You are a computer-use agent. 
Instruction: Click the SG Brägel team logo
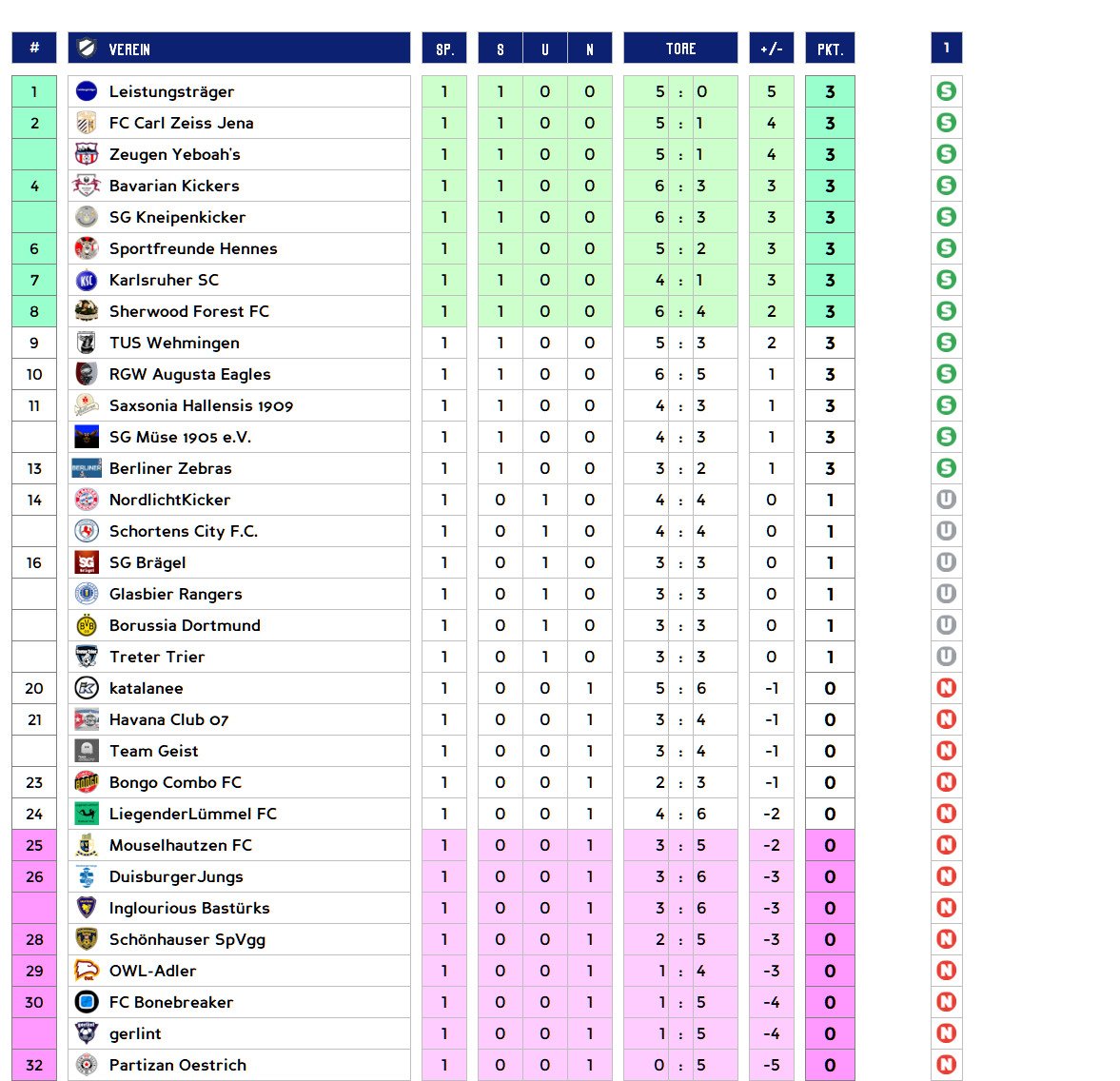[87, 563]
